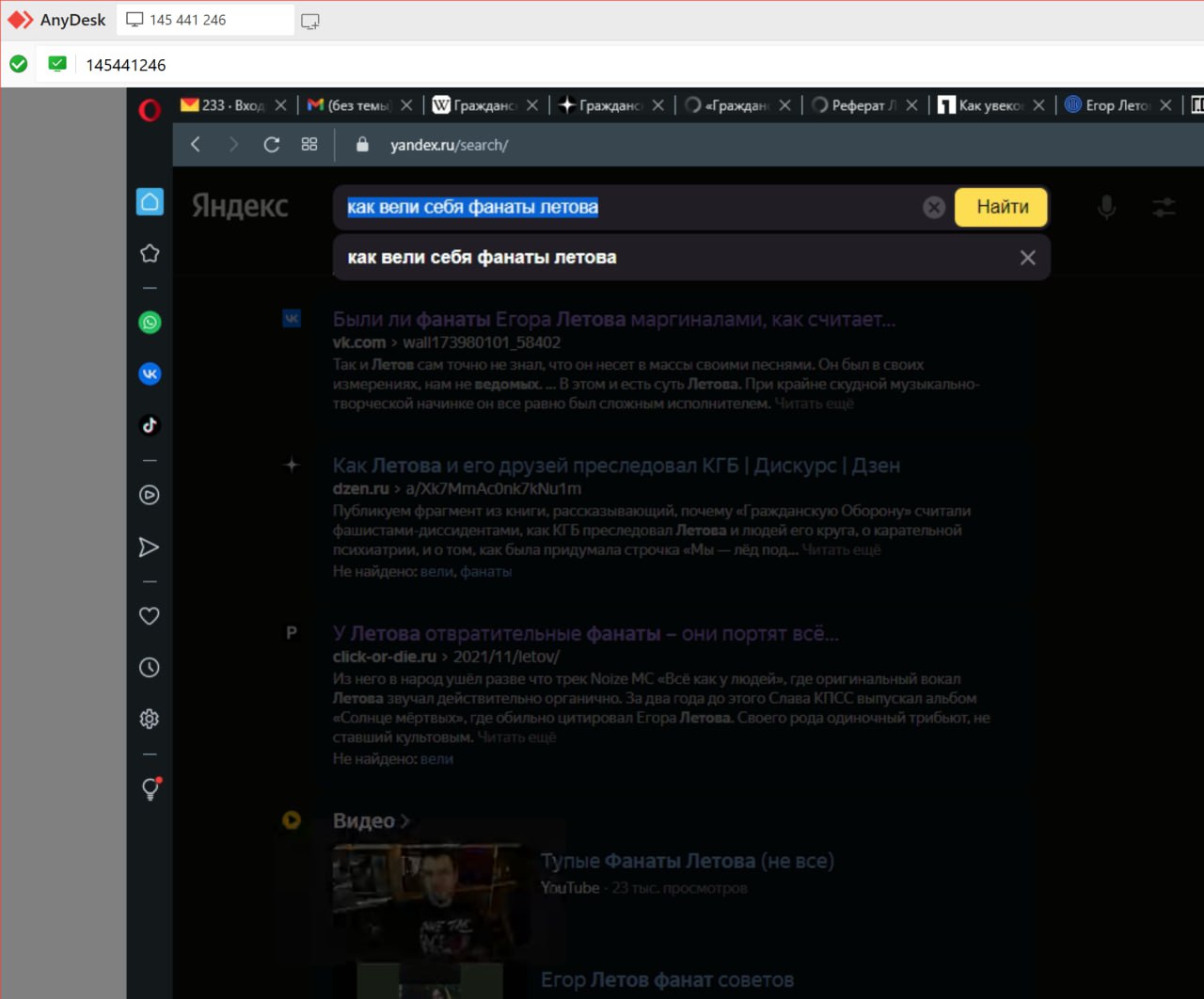Choose suggestion 'как вели себя фанаты летова'

pyautogui.click(x=483, y=258)
